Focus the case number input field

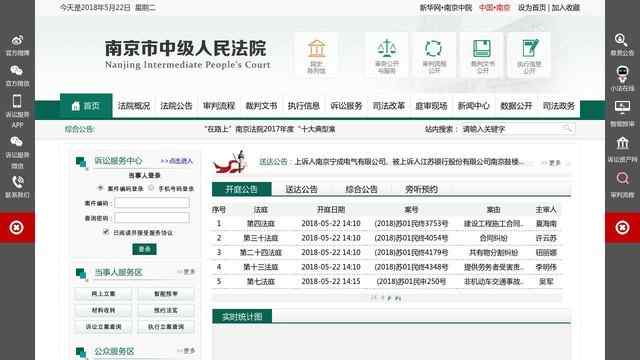click(152, 203)
